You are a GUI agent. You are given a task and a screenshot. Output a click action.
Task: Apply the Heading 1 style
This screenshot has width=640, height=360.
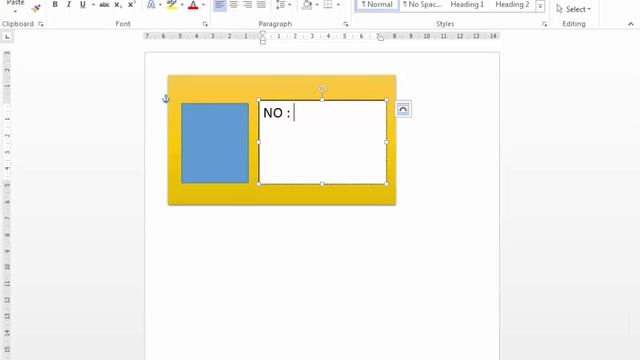coord(467,5)
